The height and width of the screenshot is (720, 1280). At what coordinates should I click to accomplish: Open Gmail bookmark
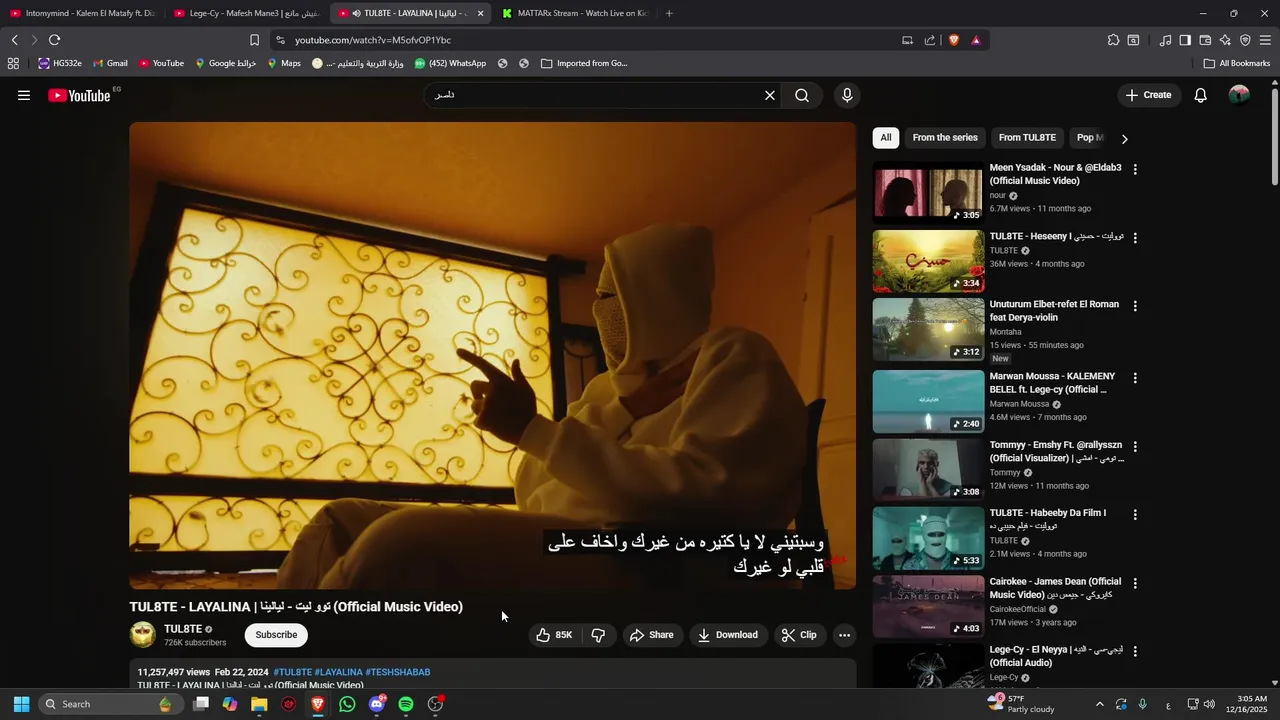110,63
